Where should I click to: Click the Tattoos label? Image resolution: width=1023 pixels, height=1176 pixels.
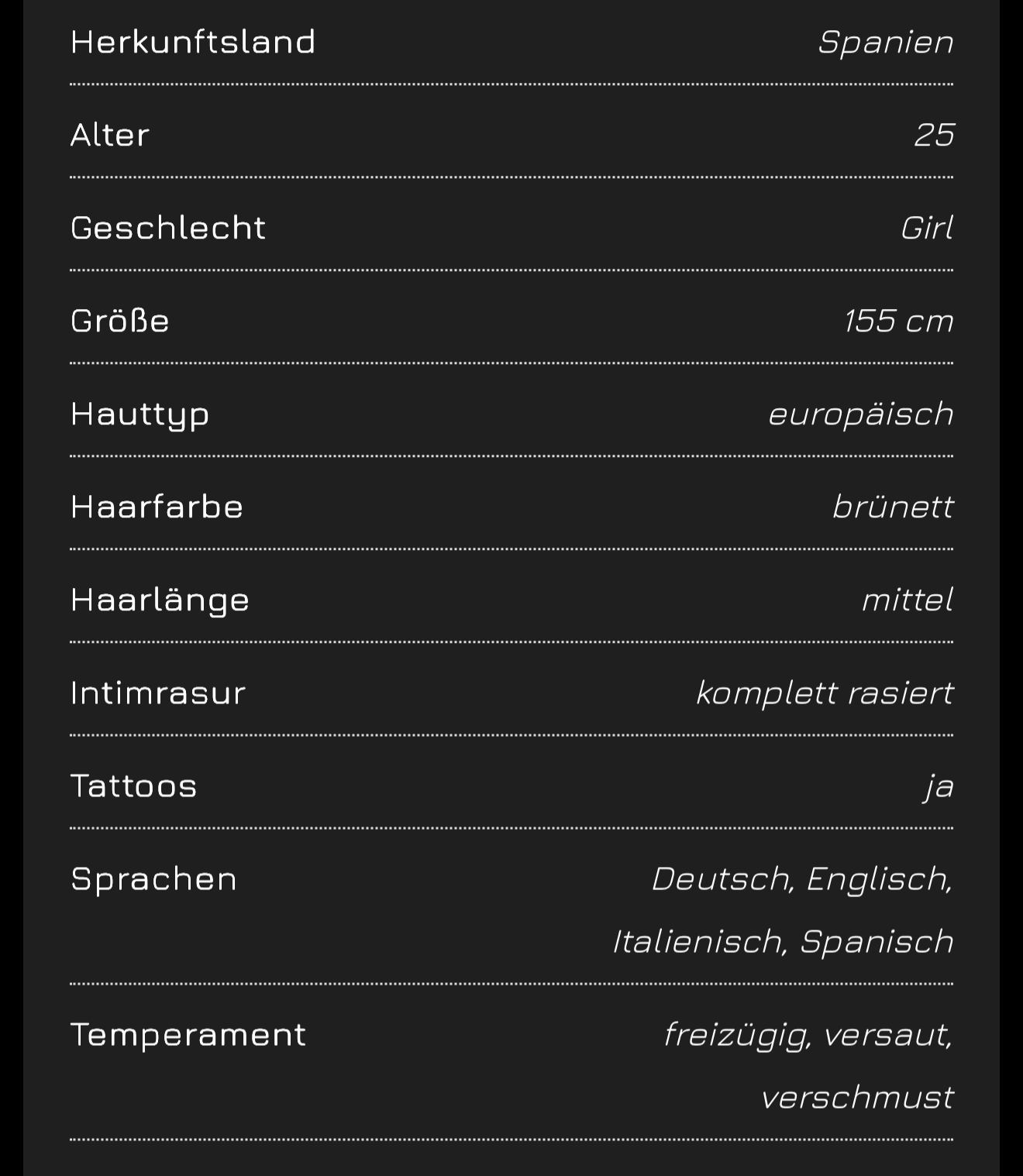click(x=134, y=786)
